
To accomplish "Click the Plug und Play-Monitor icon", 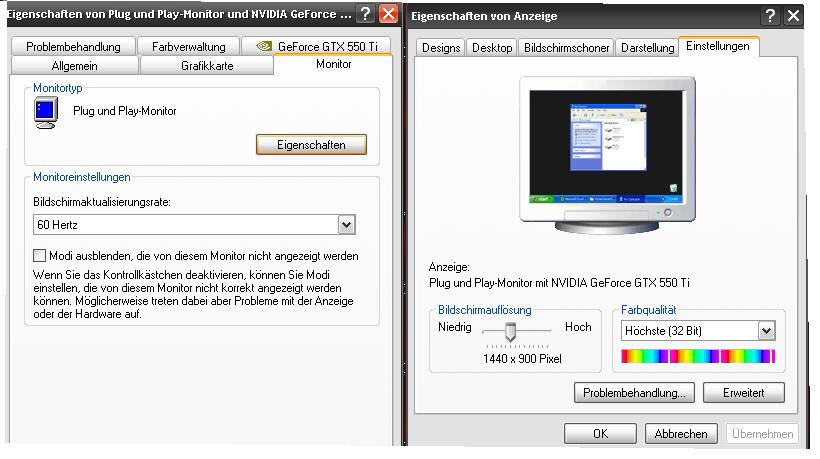I will (x=45, y=113).
